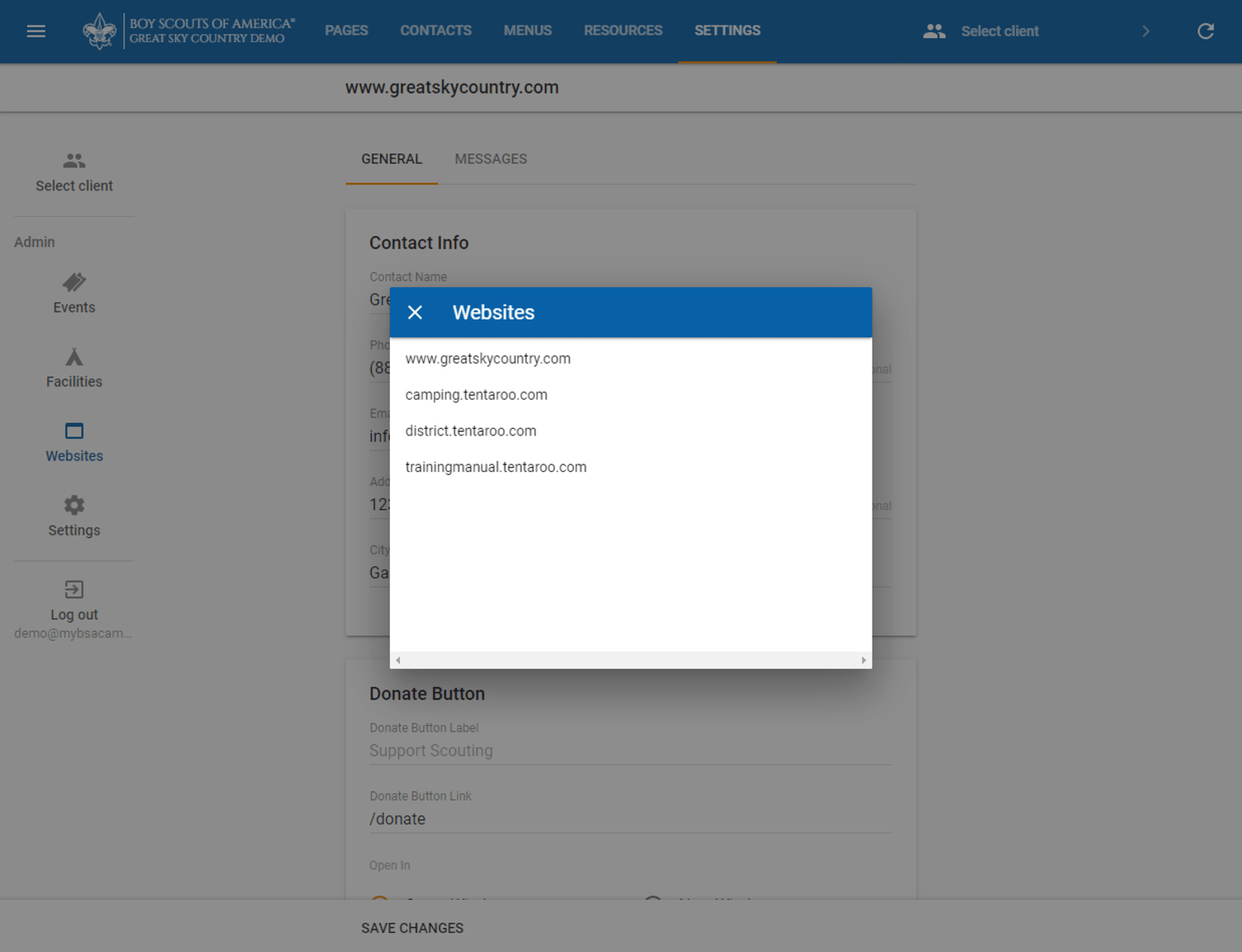Click the Boy Scouts of America logo

tap(189, 31)
